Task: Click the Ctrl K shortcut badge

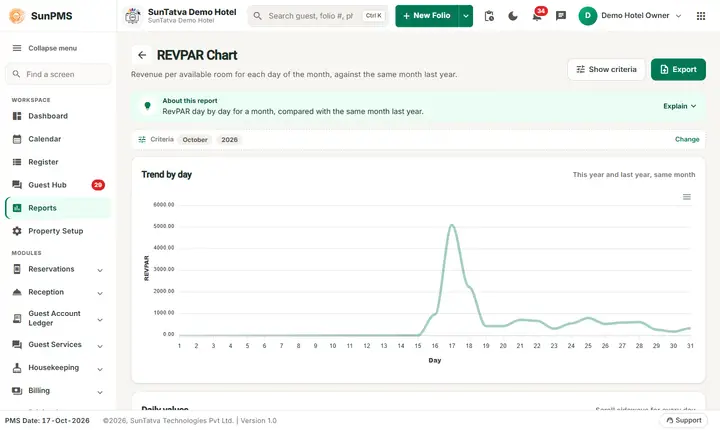Action: (x=373, y=16)
